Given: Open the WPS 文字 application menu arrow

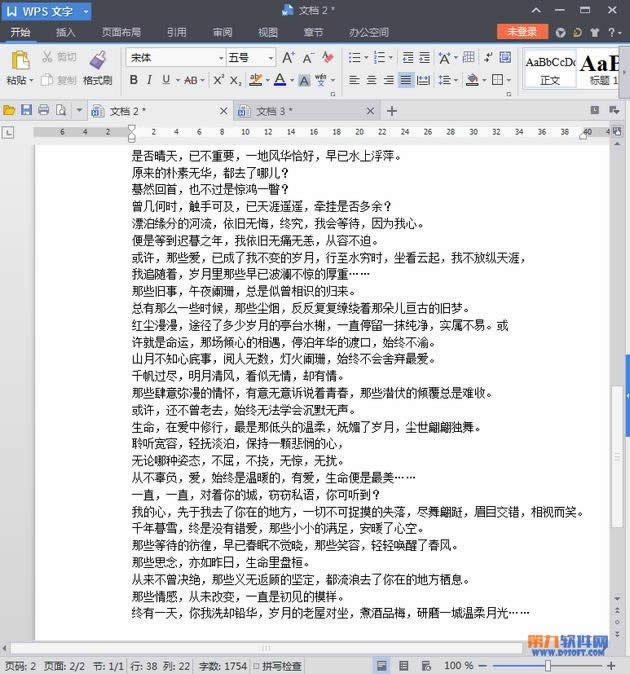Looking at the screenshot, I should [x=86, y=12].
